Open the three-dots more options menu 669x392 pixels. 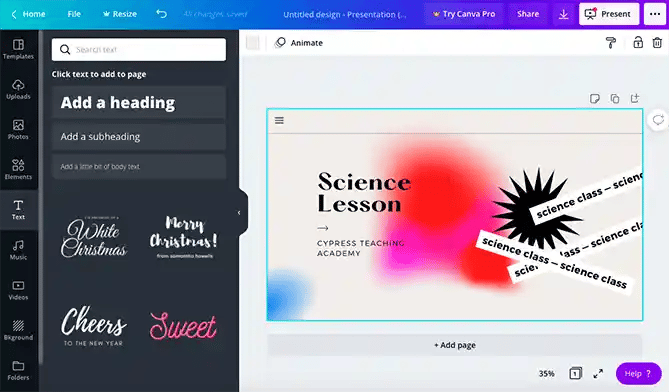(x=655, y=14)
